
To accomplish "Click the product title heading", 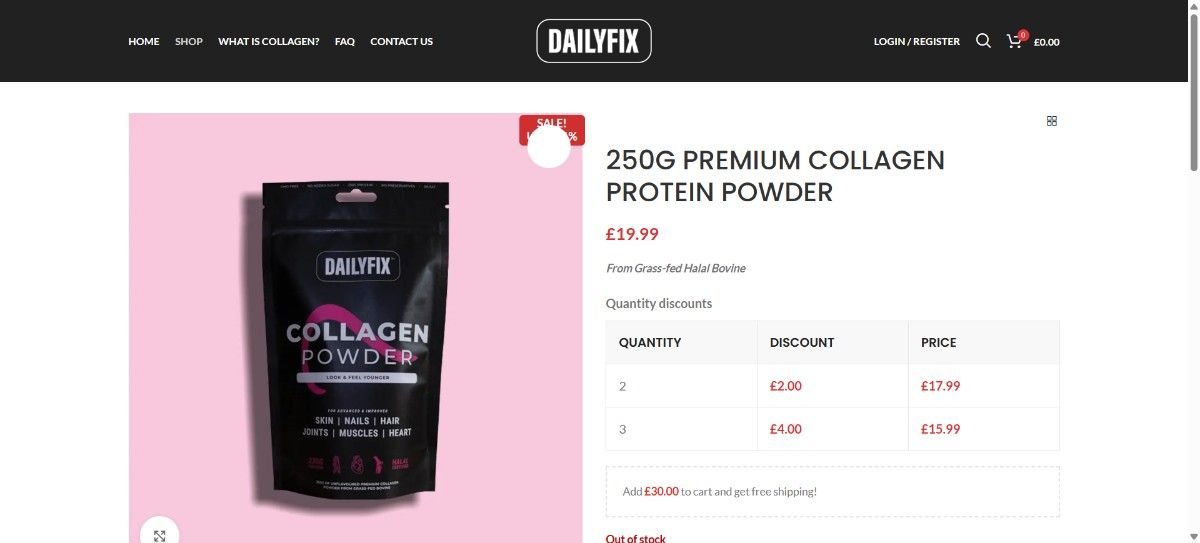I will (775, 175).
